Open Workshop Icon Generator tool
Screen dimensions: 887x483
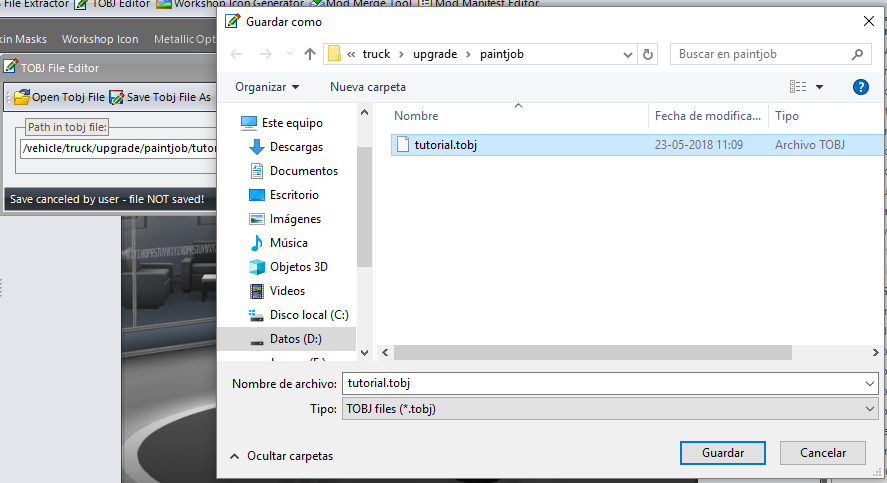230,4
